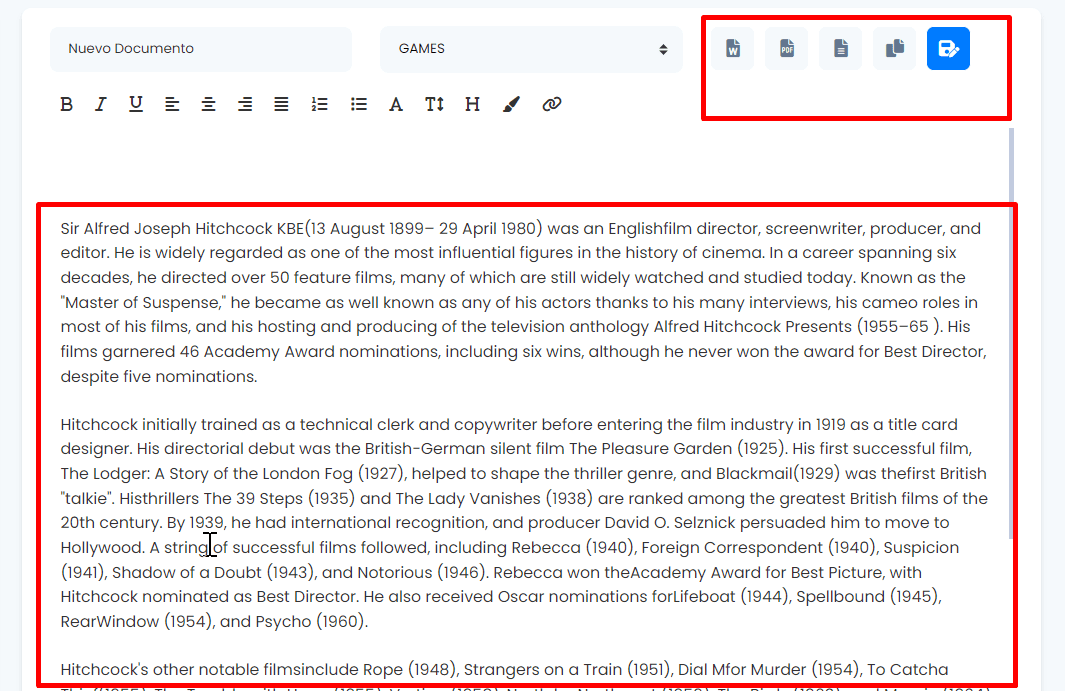Copy document content icon
This screenshot has height=691, width=1065.
click(895, 49)
